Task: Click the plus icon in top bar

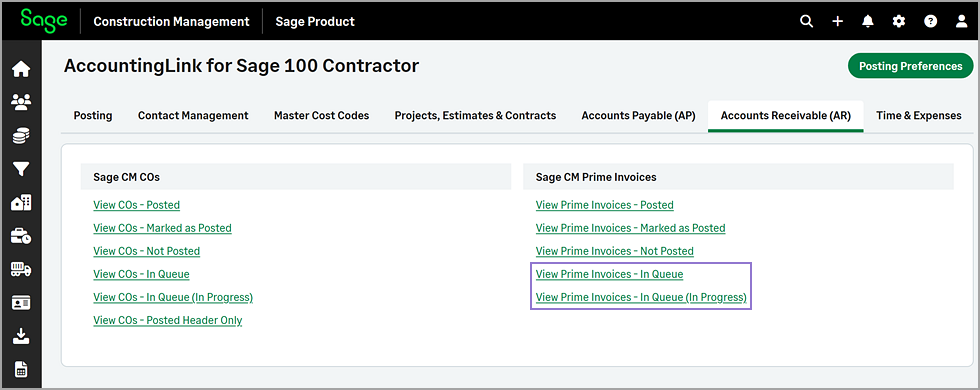Action: [838, 21]
